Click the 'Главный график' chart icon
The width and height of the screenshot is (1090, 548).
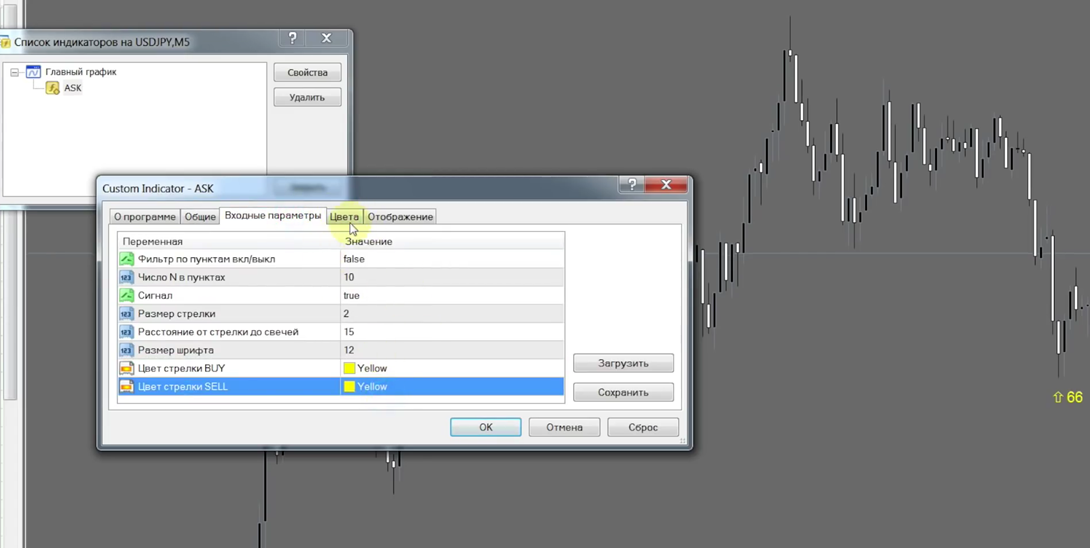pos(33,72)
